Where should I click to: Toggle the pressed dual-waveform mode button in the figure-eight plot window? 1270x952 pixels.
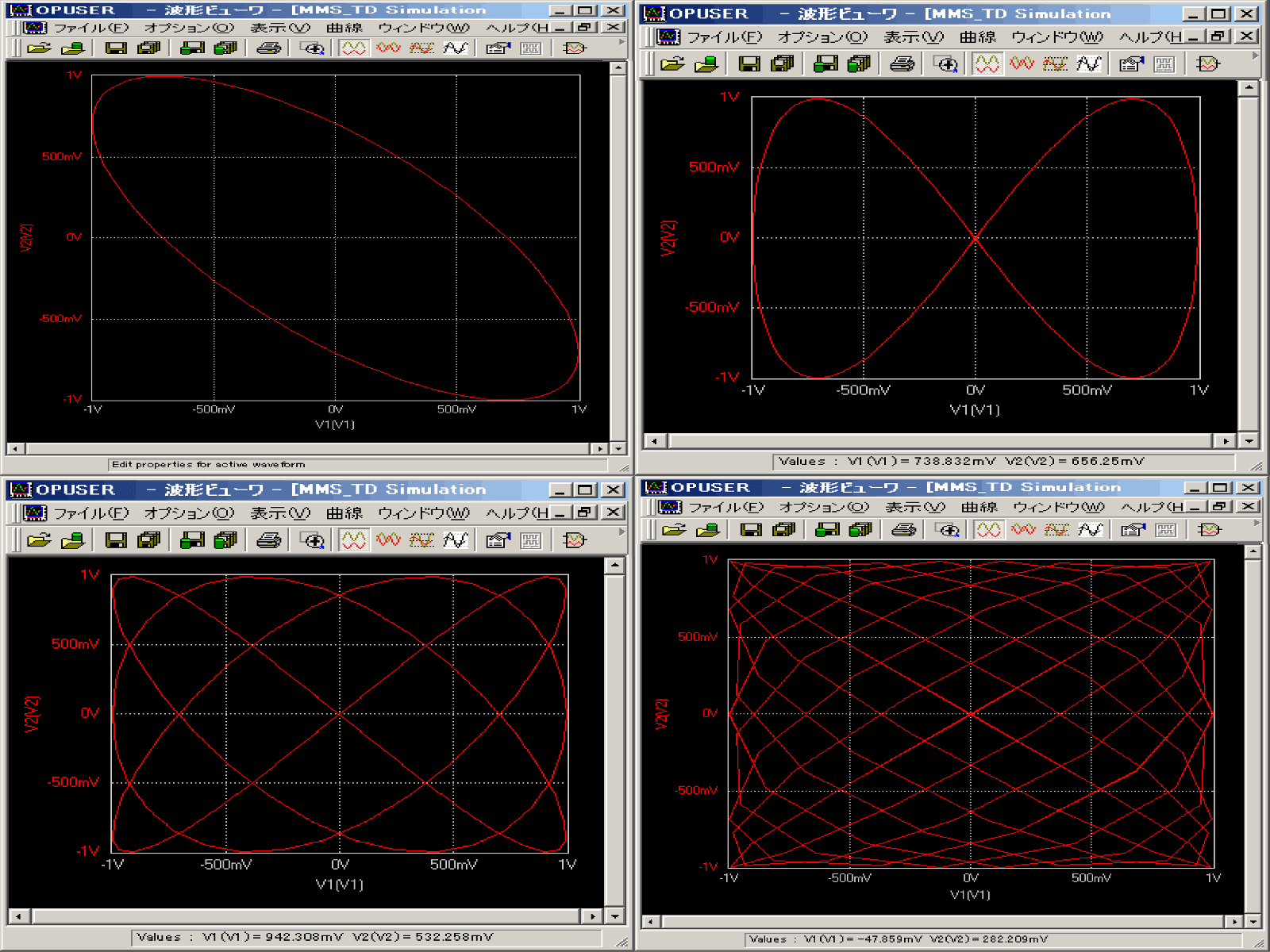(987, 63)
